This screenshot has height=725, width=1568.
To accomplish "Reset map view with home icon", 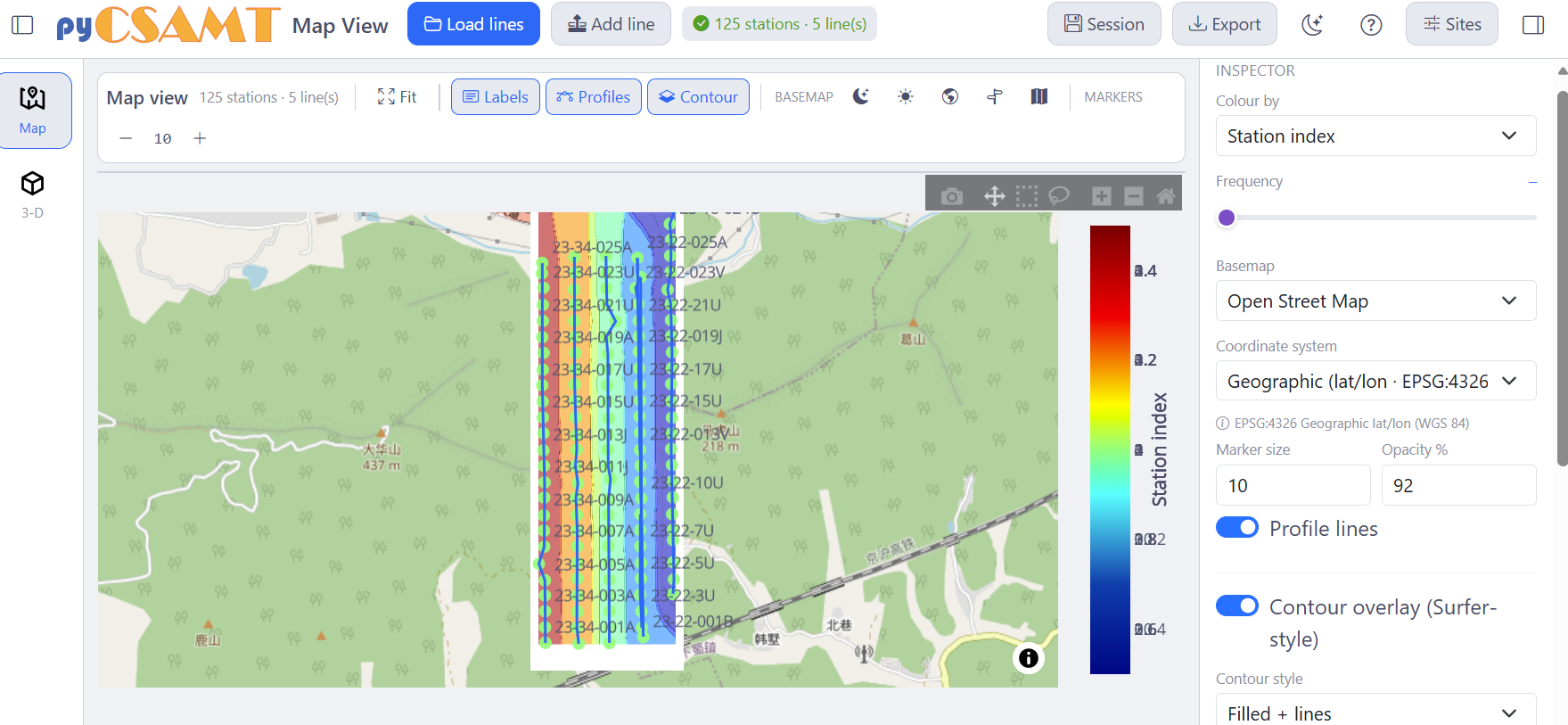I will click(x=1166, y=196).
